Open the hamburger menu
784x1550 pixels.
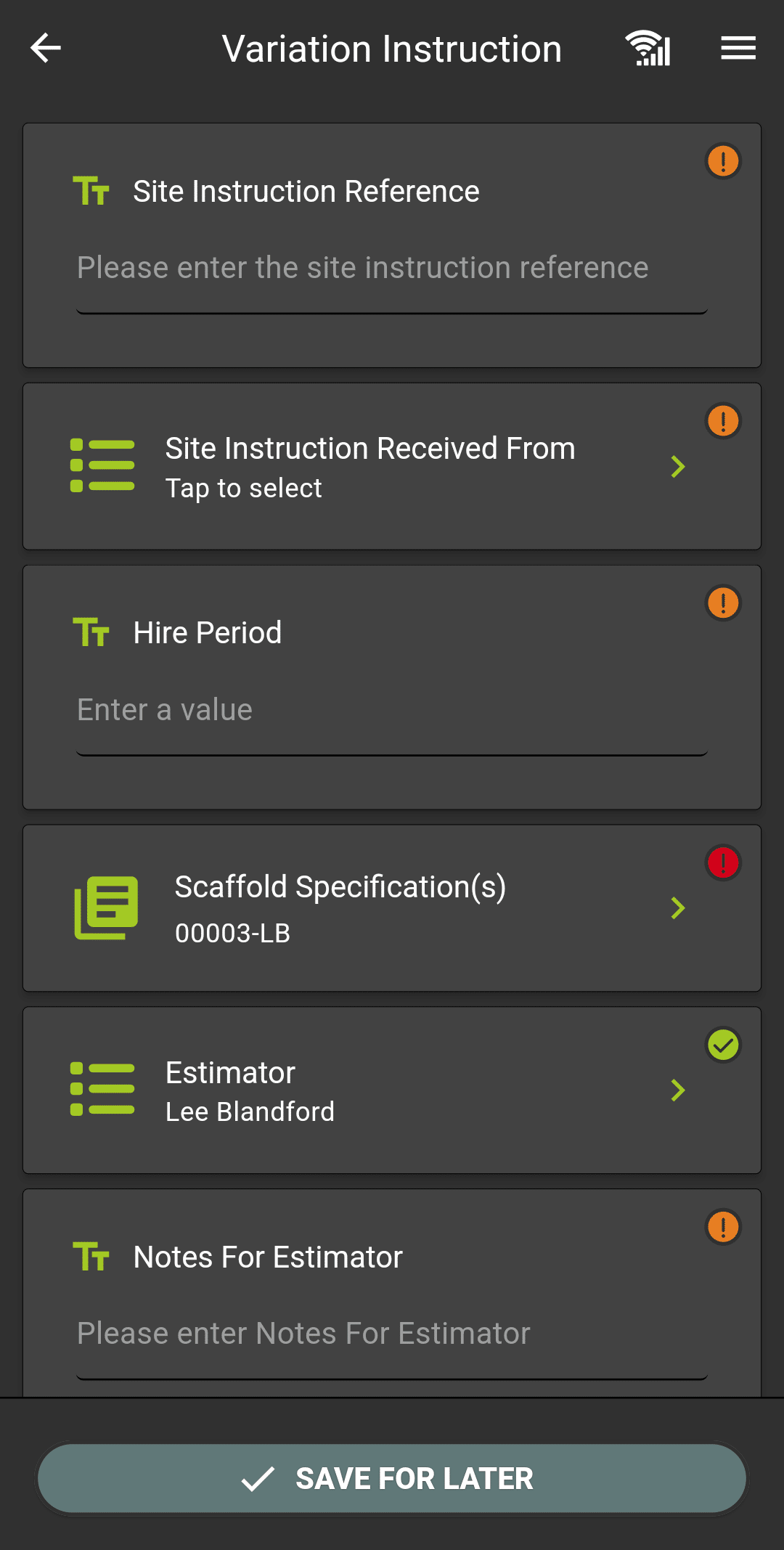(738, 49)
